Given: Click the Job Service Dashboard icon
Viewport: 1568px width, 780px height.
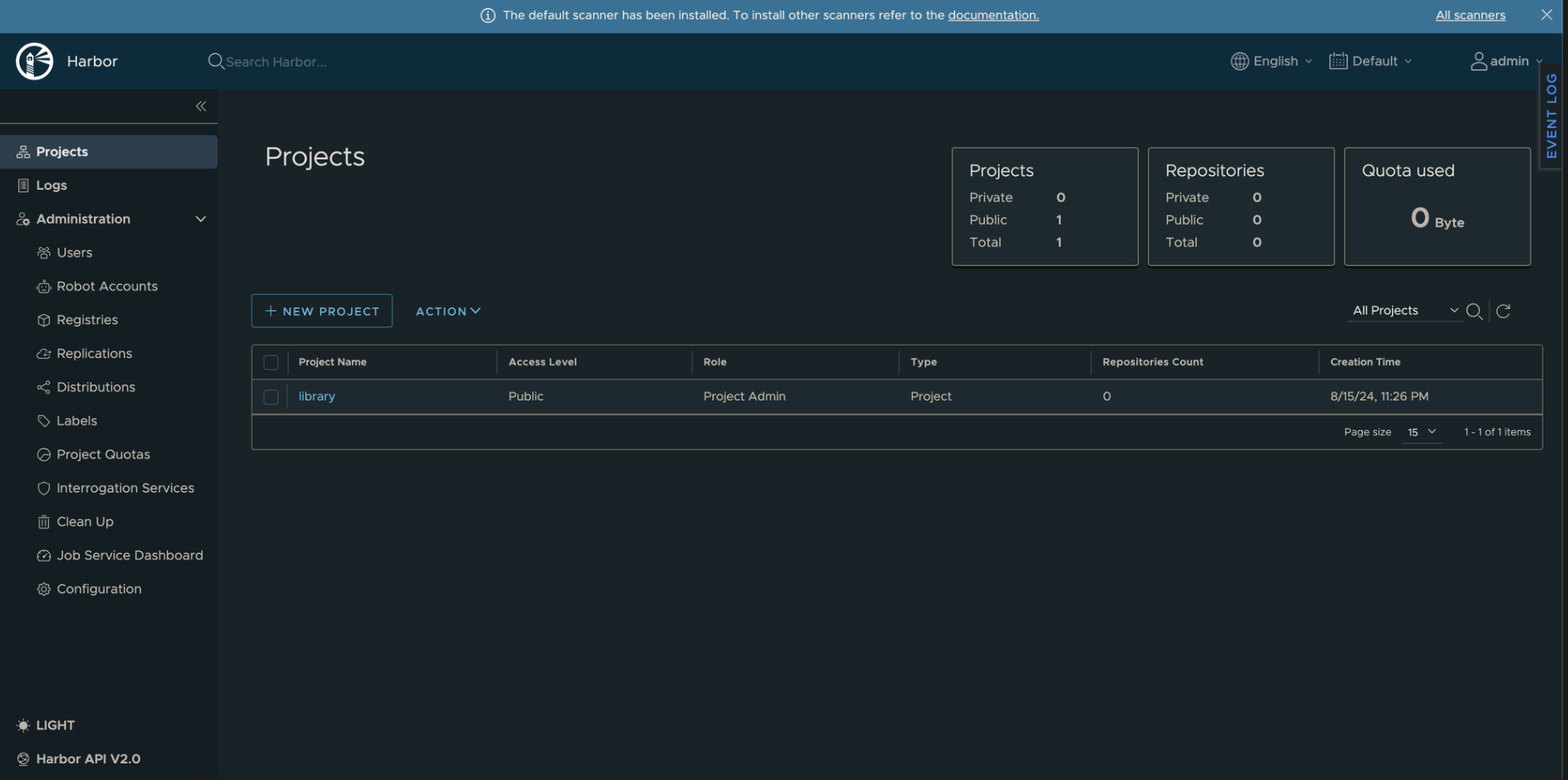Looking at the screenshot, I should [x=44, y=556].
